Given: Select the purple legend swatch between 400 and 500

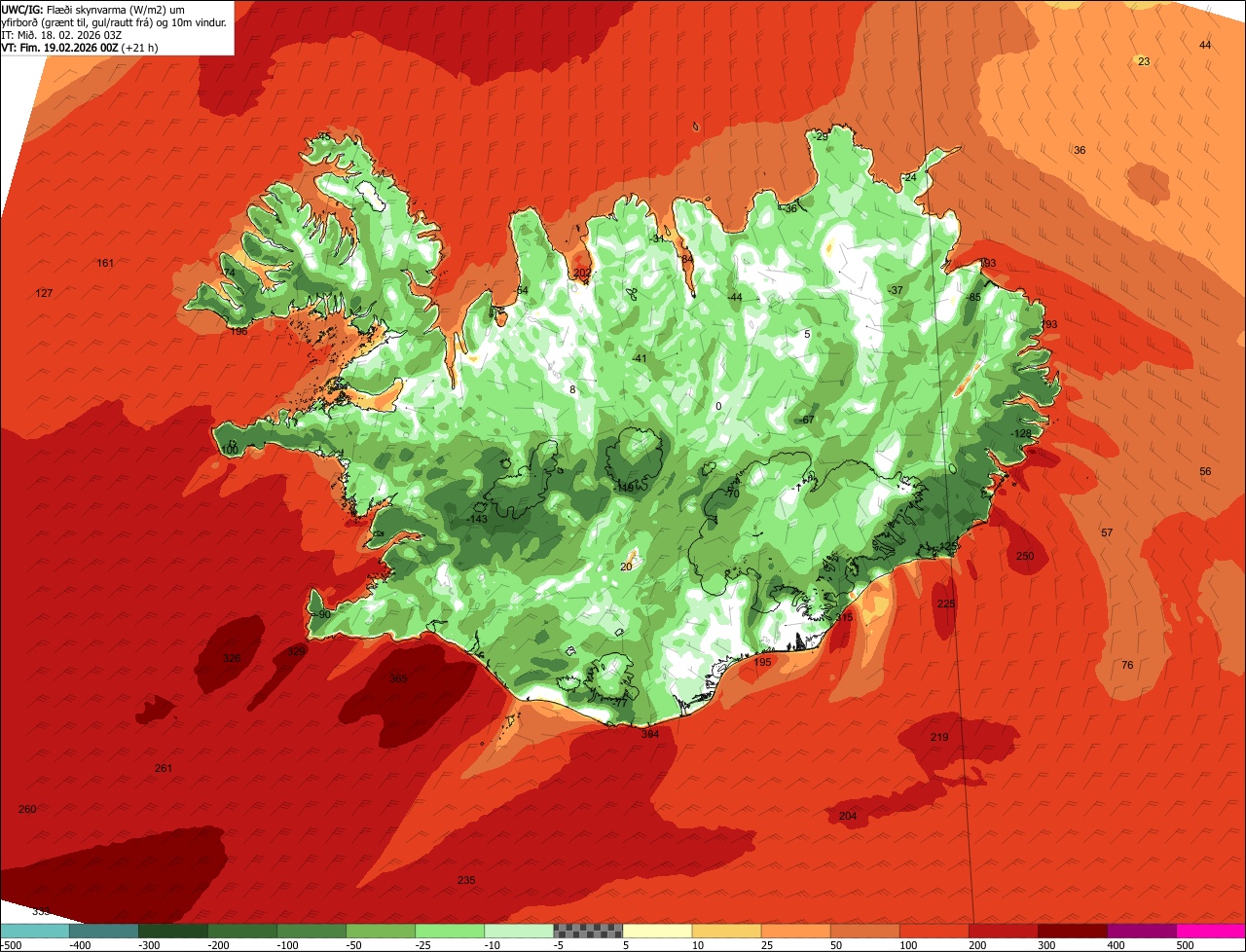Looking at the screenshot, I should (1141, 930).
